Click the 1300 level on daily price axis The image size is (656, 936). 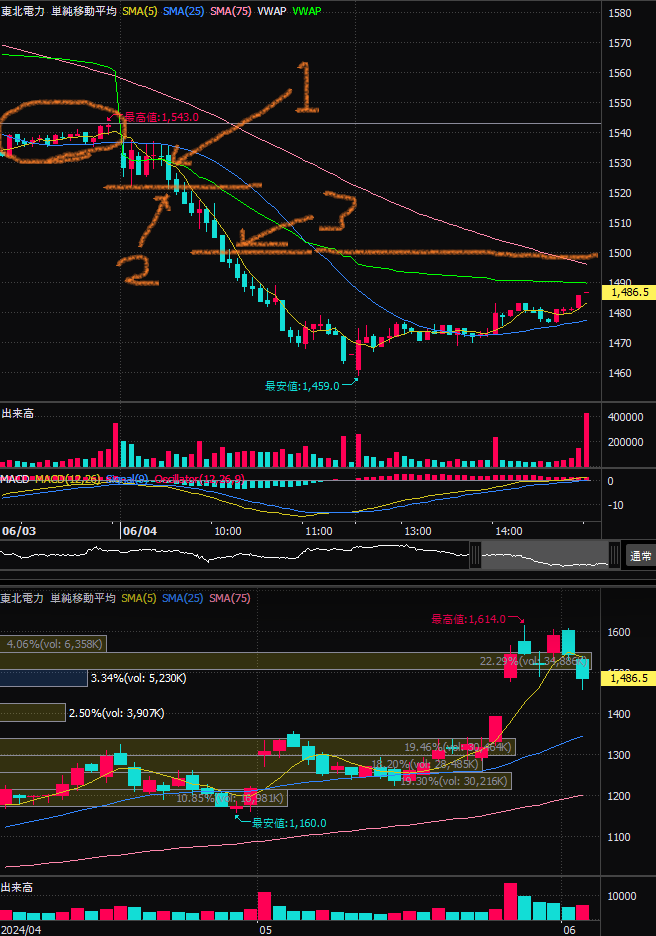point(619,755)
